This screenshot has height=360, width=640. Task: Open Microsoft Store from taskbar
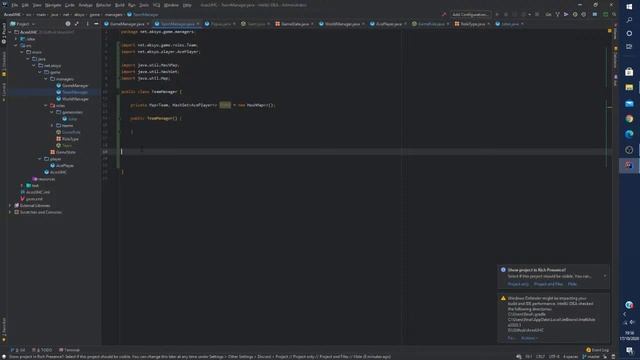point(629,72)
